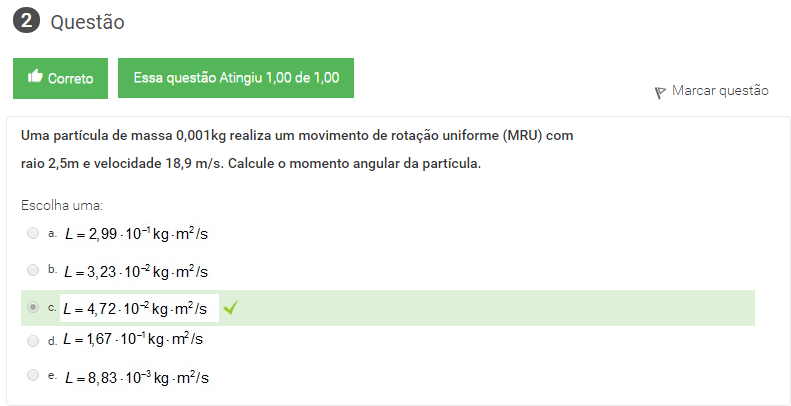Click highlighted answer L = 4,72·10⁻² kg·m²/s
Image resolution: width=791 pixels, height=406 pixels.
point(135,309)
